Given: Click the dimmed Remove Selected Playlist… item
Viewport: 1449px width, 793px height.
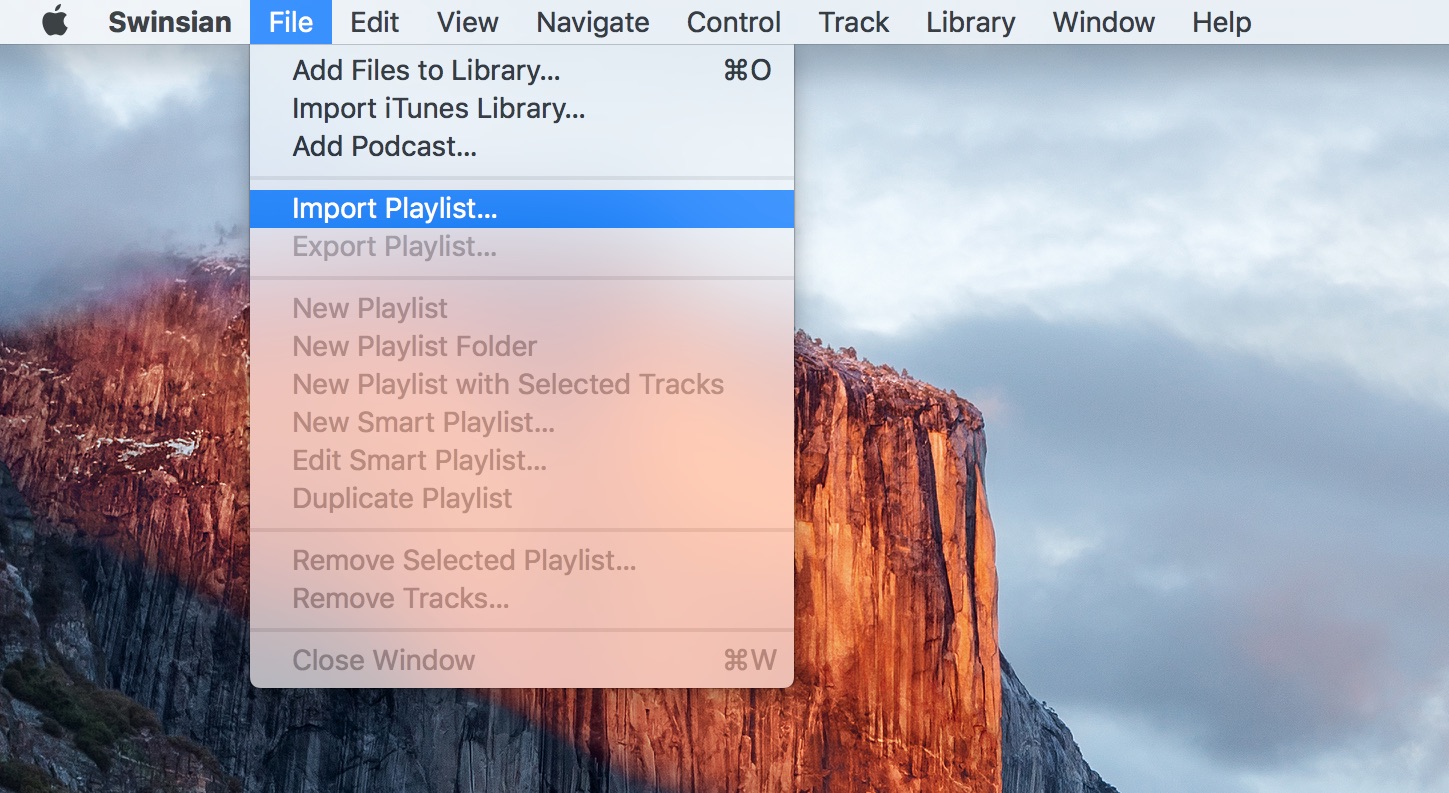Looking at the screenshot, I should tap(522, 560).
